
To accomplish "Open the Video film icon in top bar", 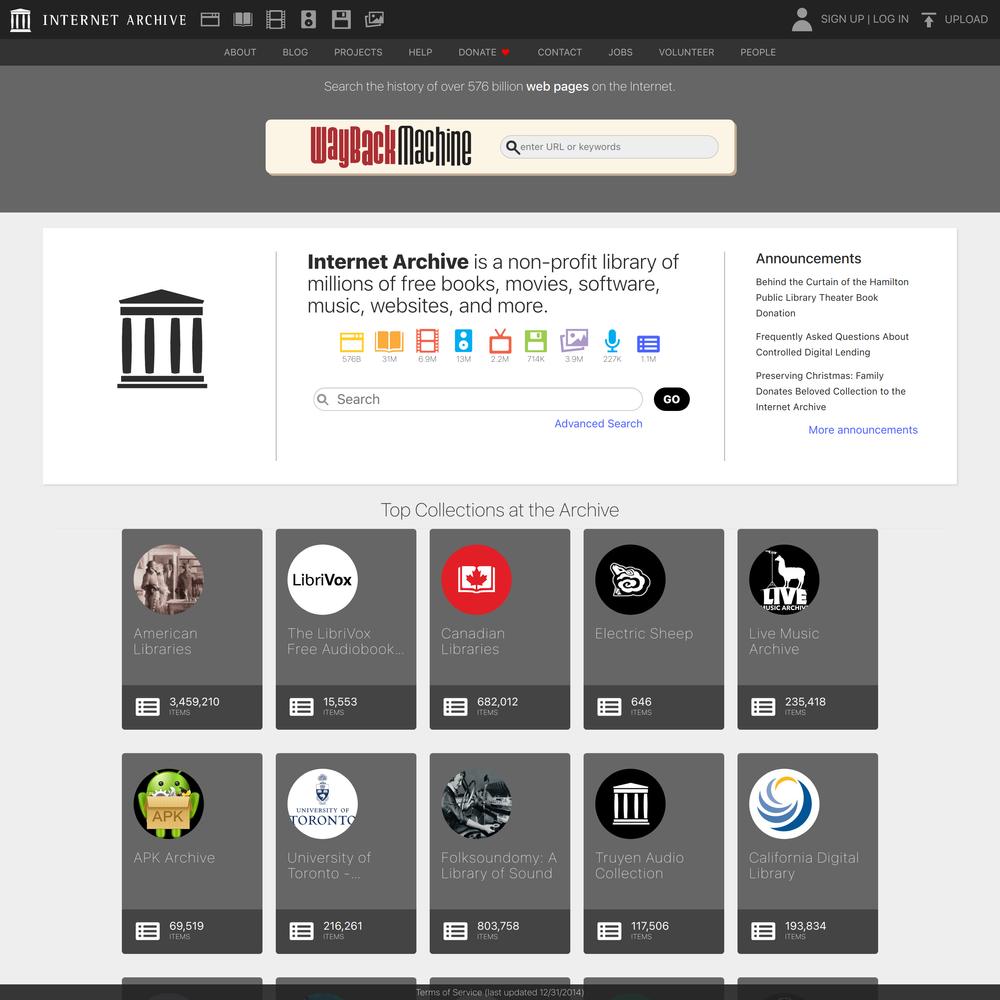I will pos(276,20).
